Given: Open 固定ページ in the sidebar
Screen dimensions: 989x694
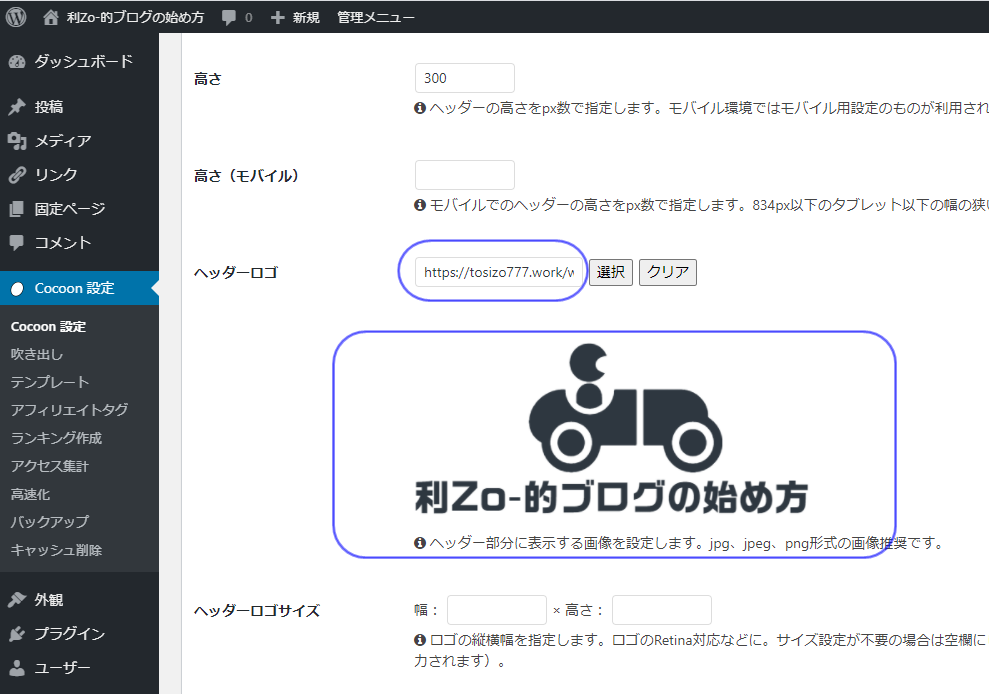Looking at the screenshot, I should (69, 209).
